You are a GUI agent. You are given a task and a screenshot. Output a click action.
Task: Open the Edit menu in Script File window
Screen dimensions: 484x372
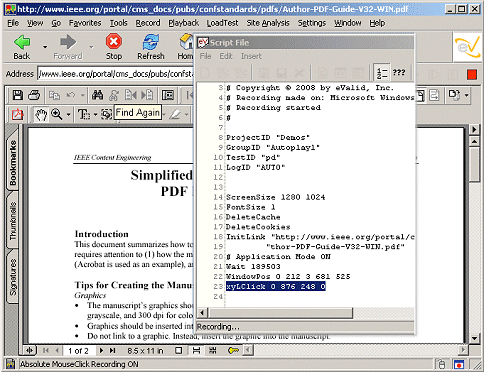[x=226, y=56]
